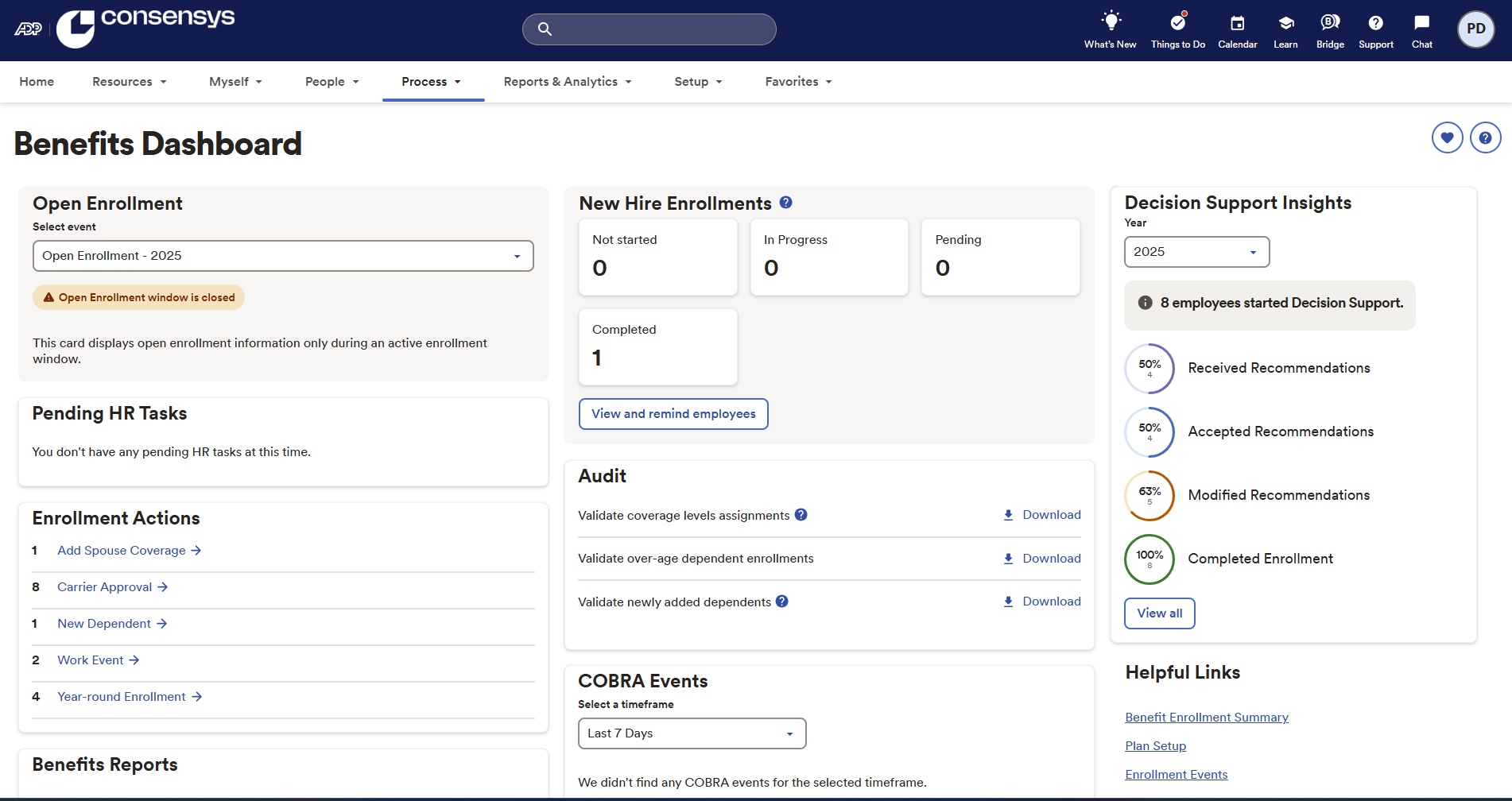Expand the COBRA timeframe dropdown
Viewport: 1512px width, 801px height.
coord(692,733)
